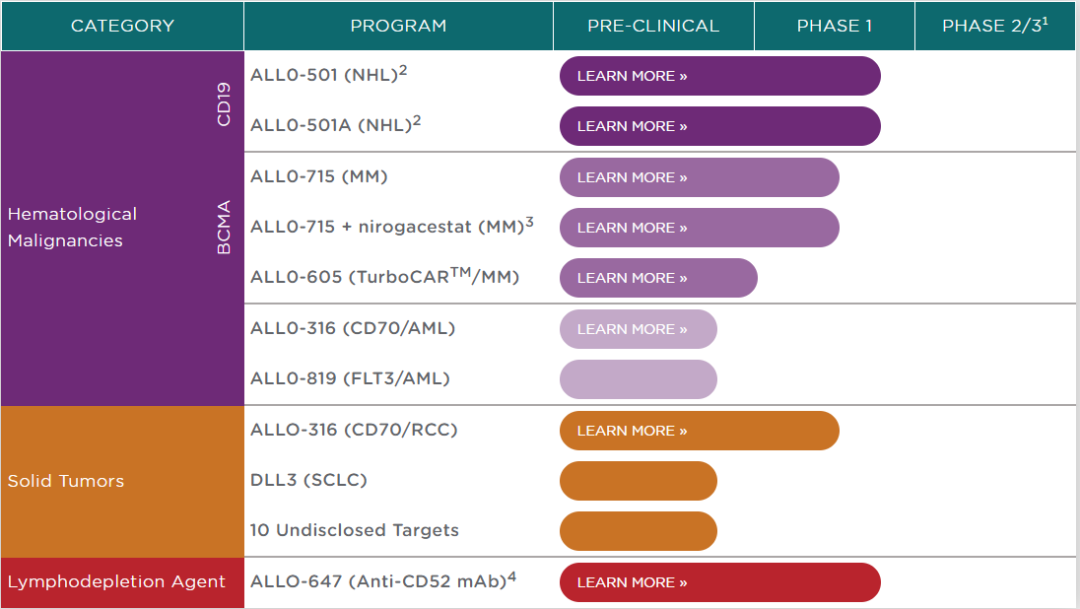
Task: Click the DLL3 (SCLC) orange progress bar
Action: click(638, 481)
